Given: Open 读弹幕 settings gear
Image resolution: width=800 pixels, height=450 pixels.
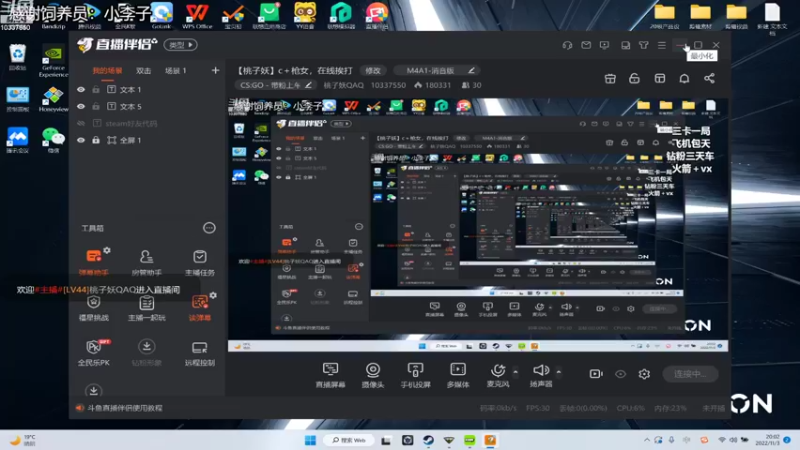Looking at the screenshot, I should 213,295.
